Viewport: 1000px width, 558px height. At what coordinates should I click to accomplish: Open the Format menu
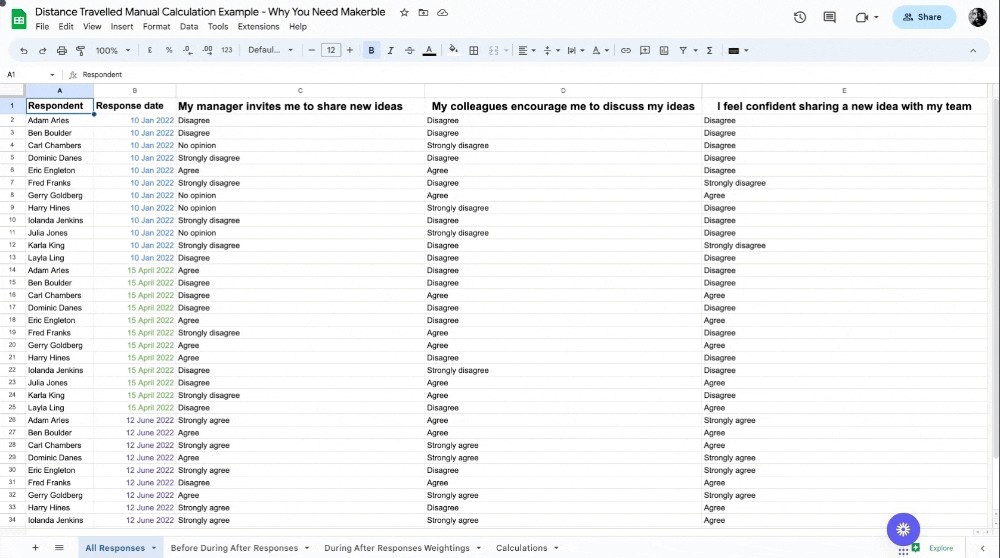(156, 27)
